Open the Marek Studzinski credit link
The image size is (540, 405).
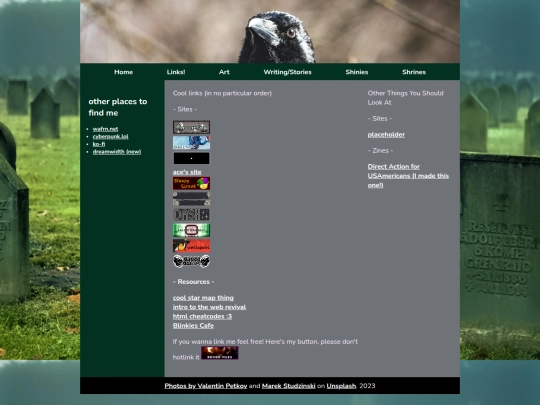coord(289,386)
